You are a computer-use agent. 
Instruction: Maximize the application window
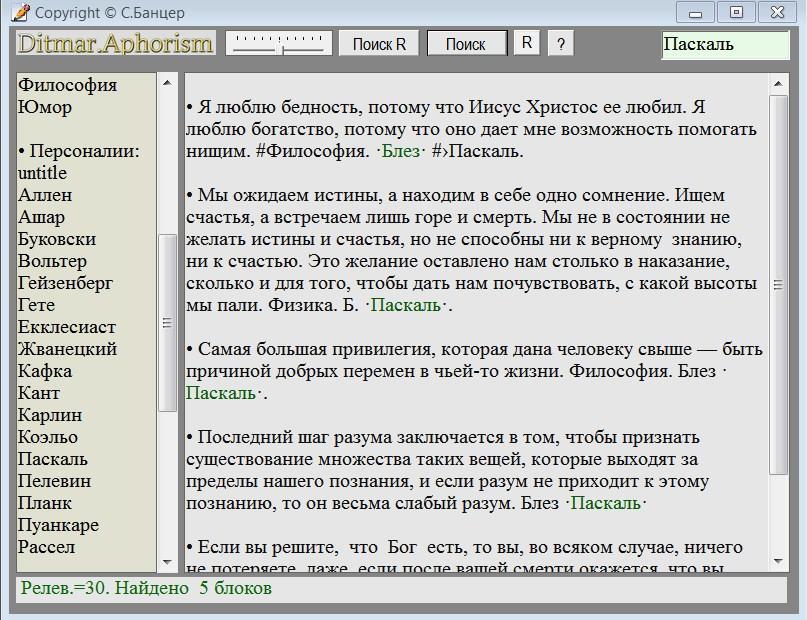736,12
